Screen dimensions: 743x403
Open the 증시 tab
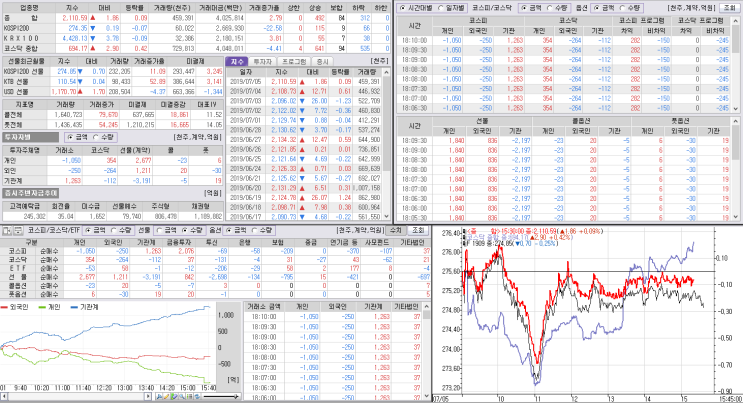[322, 62]
